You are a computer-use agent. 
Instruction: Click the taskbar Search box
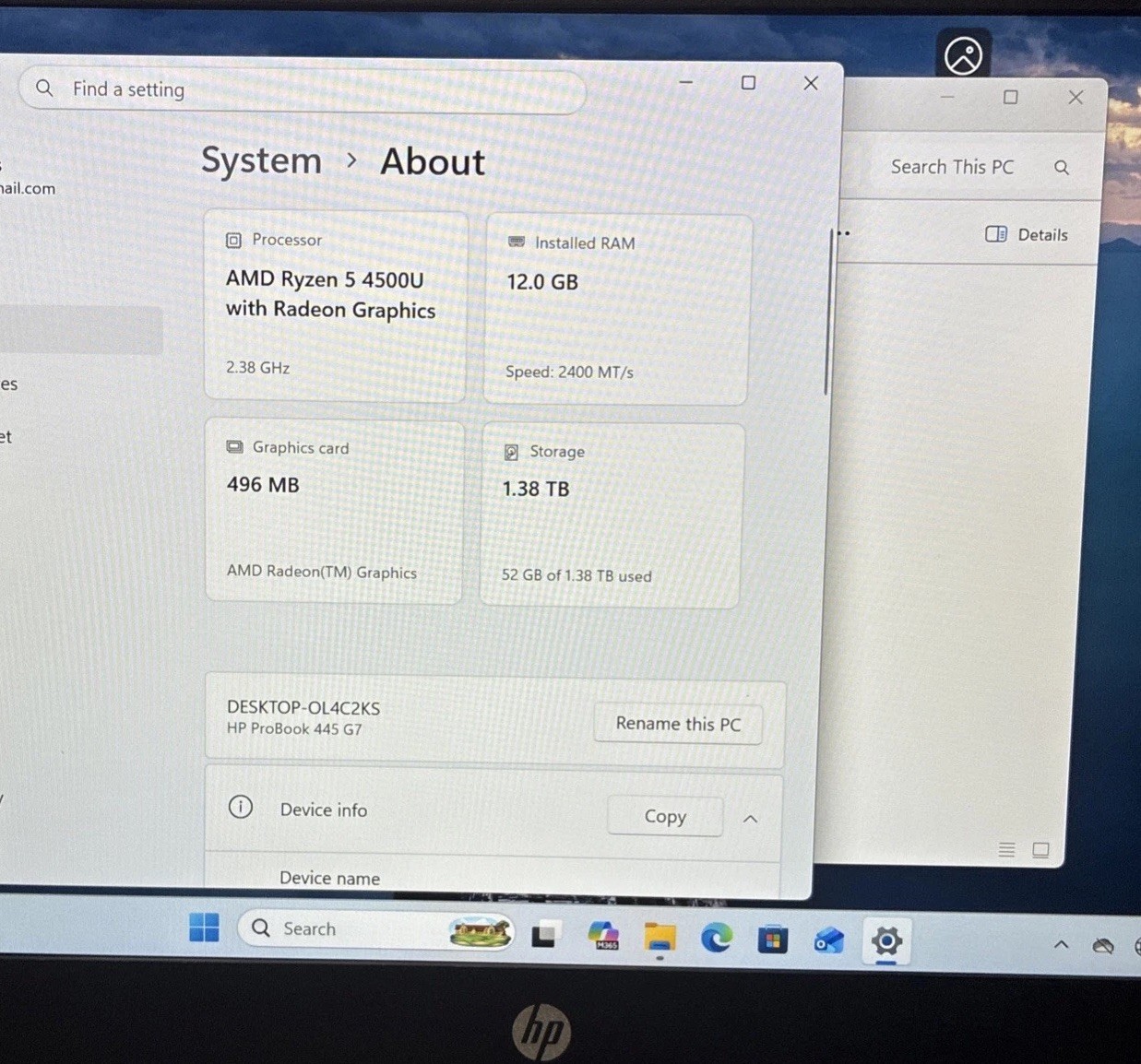tap(376, 929)
